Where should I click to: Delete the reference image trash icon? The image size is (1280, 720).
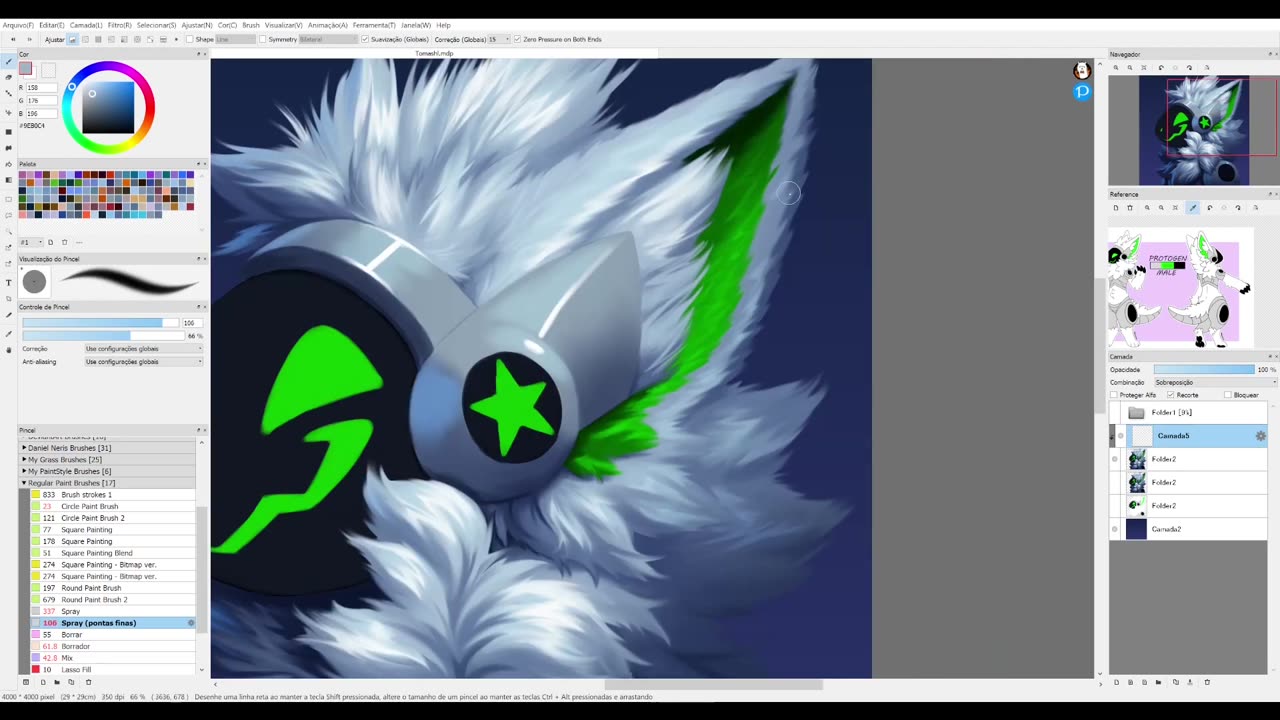click(1130, 208)
